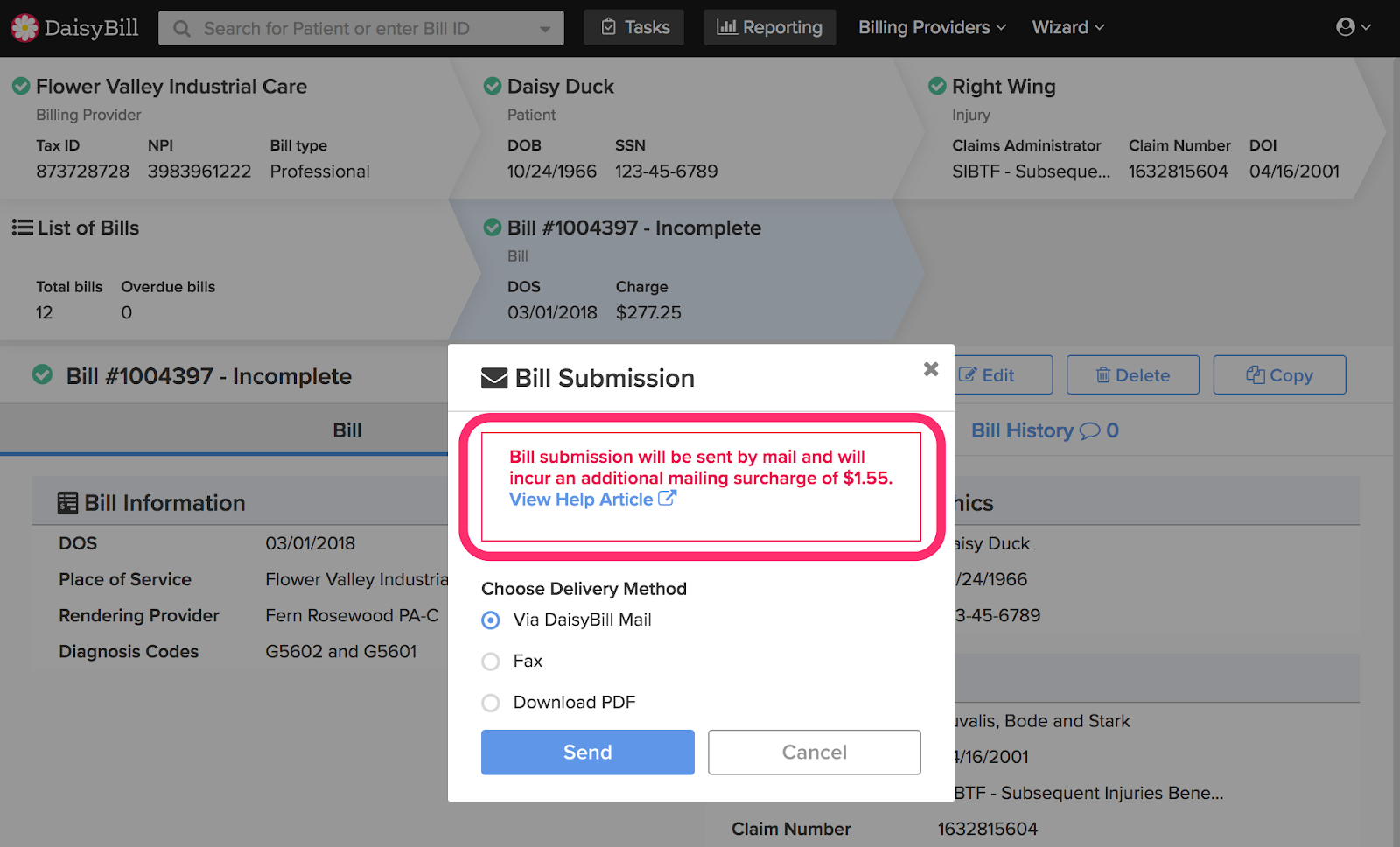The width and height of the screenshot is (1400, 847).
Task: Click the Bill History comment bubble icon
Action: [x=1089, y=430]
